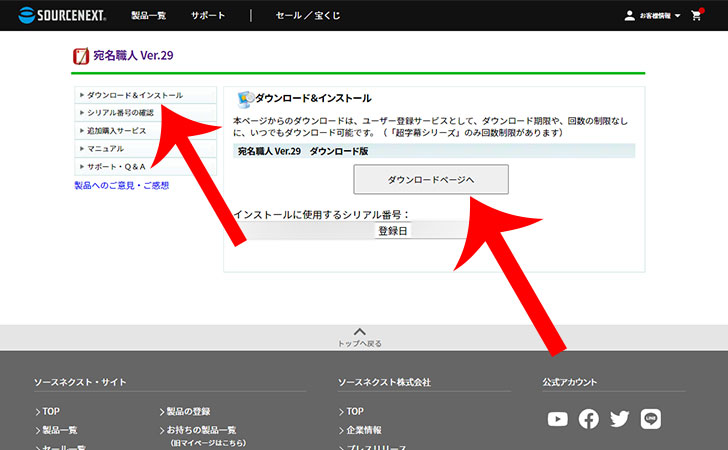Viewport: 728px width, 450px height.
Task: Open the セール／宝くじ menu
Action: 308,15
